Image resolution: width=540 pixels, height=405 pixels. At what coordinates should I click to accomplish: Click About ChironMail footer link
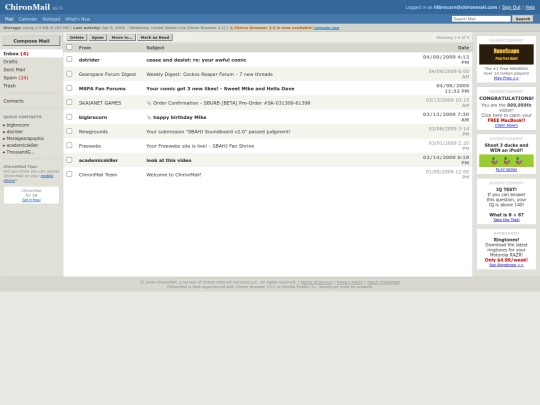coord(383,282)
